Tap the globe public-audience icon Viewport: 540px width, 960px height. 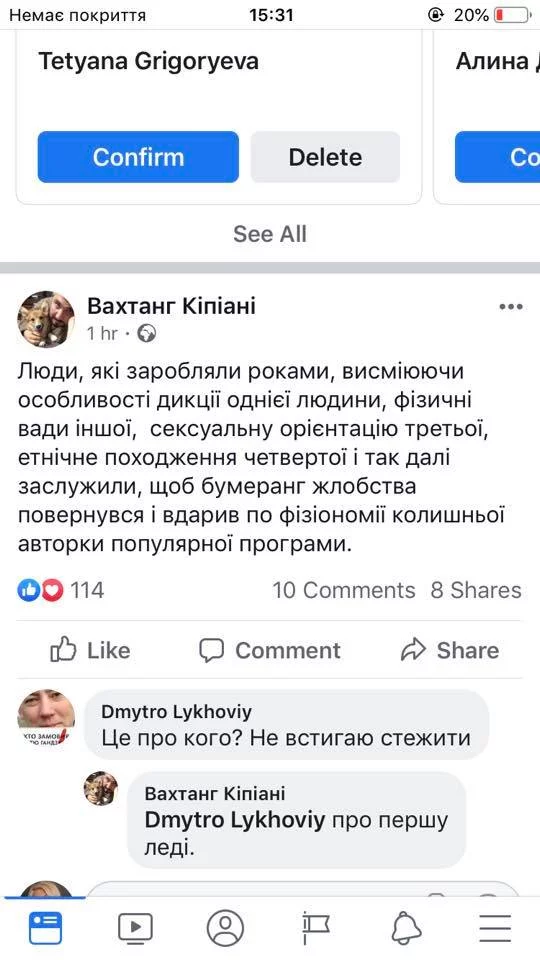point(147,333)
